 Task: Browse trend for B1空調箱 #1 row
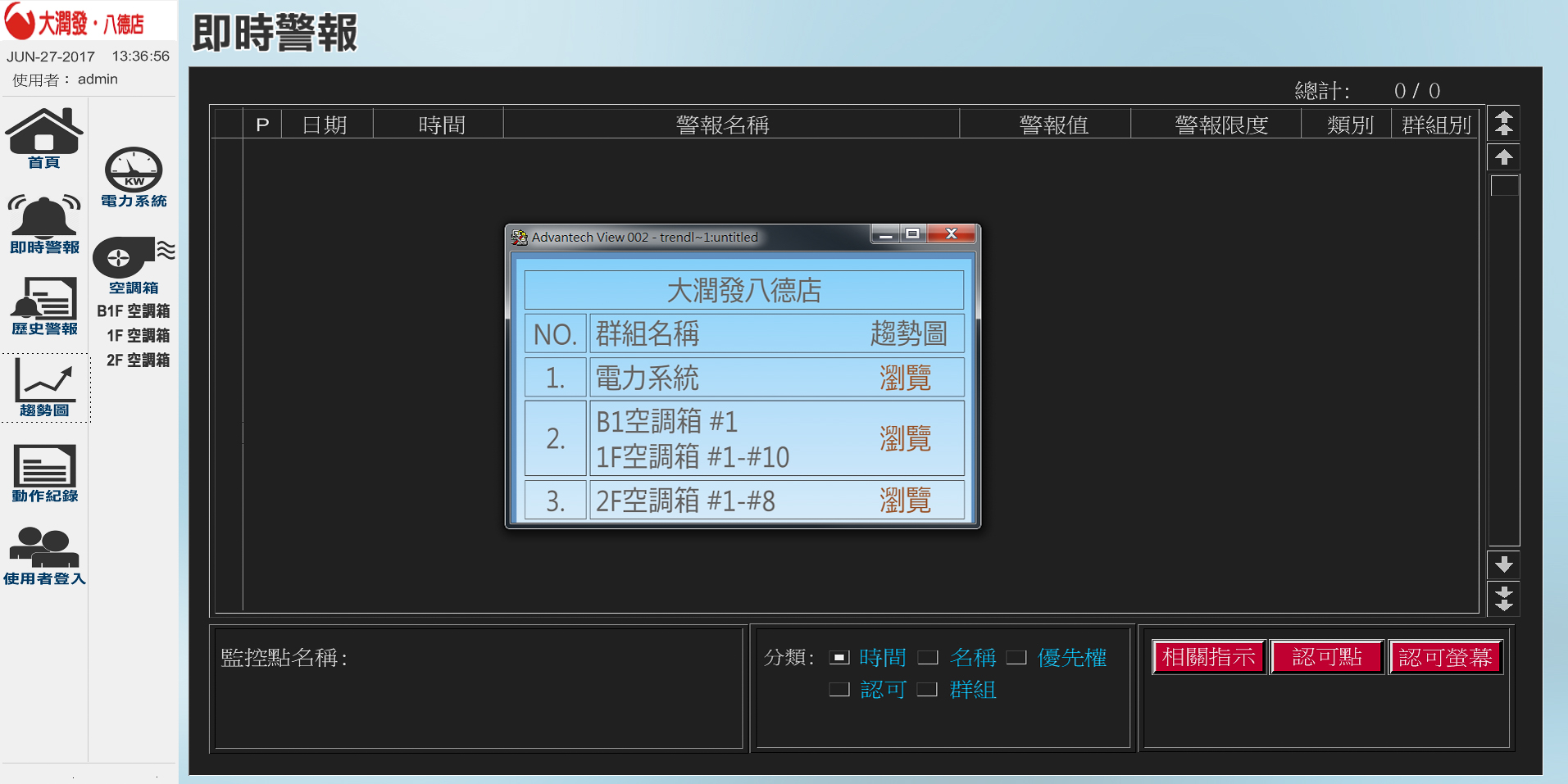(x=905, y=438)
